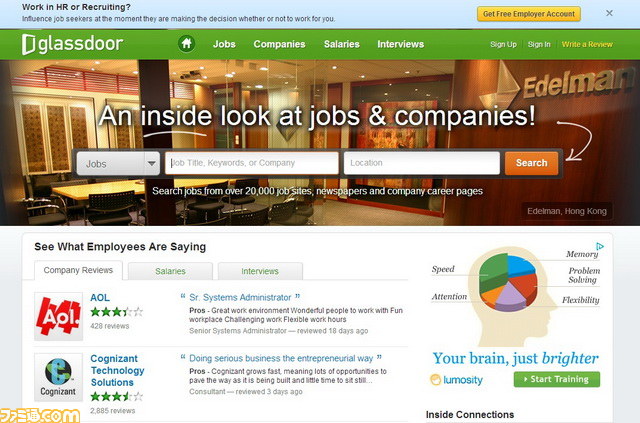The height and width of the screenshot is (423, 640).
Task: Click the Write a Review link
Action: click(587, 44)
